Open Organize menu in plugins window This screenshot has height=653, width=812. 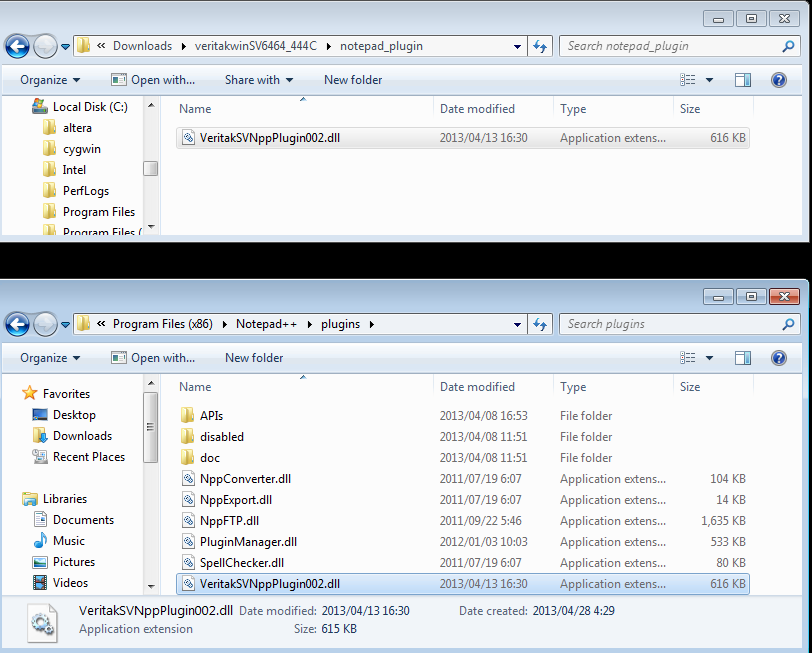click(50, 358)
